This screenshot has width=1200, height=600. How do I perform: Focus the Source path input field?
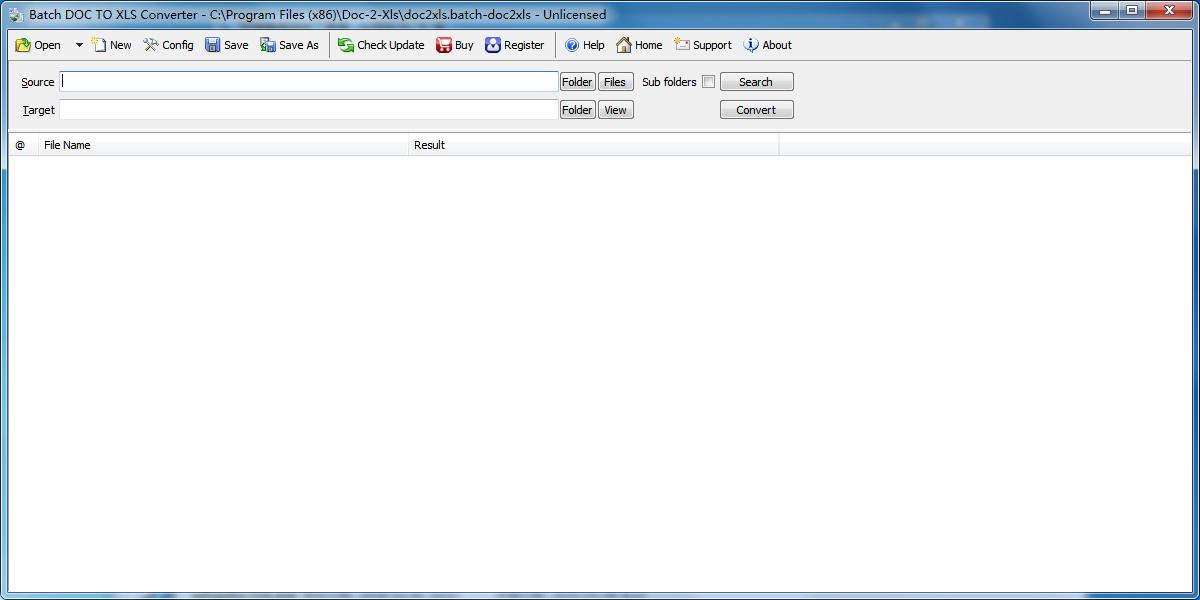(x=309, y=82)
